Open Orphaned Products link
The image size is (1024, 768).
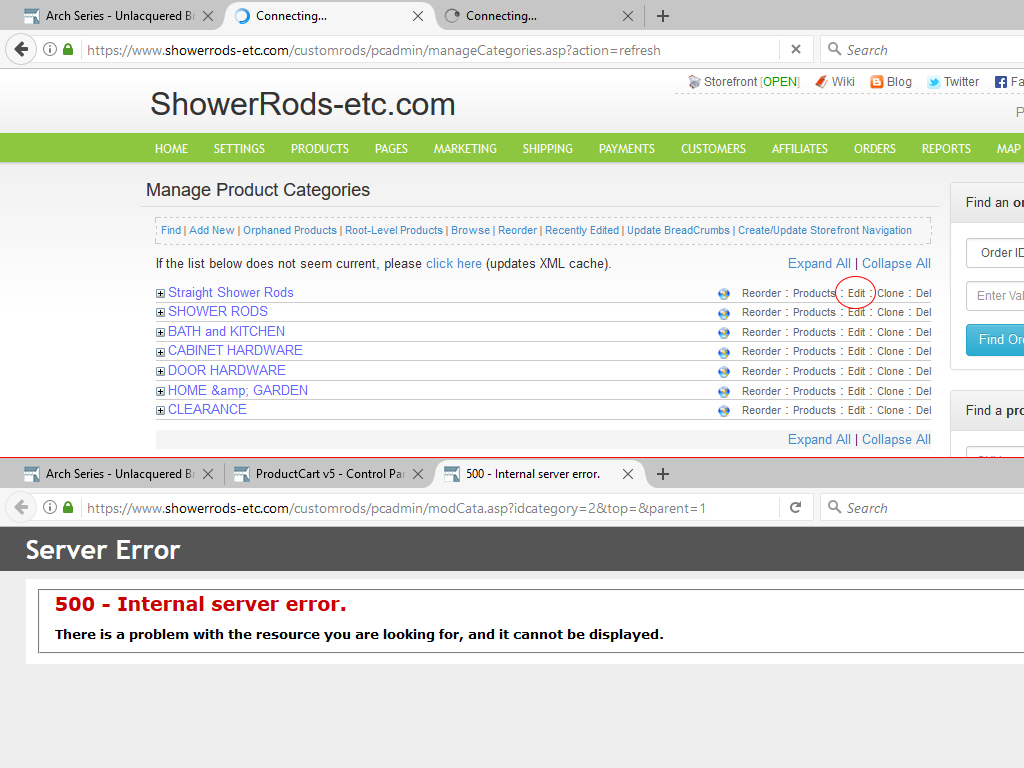click(x=290, y=230)
